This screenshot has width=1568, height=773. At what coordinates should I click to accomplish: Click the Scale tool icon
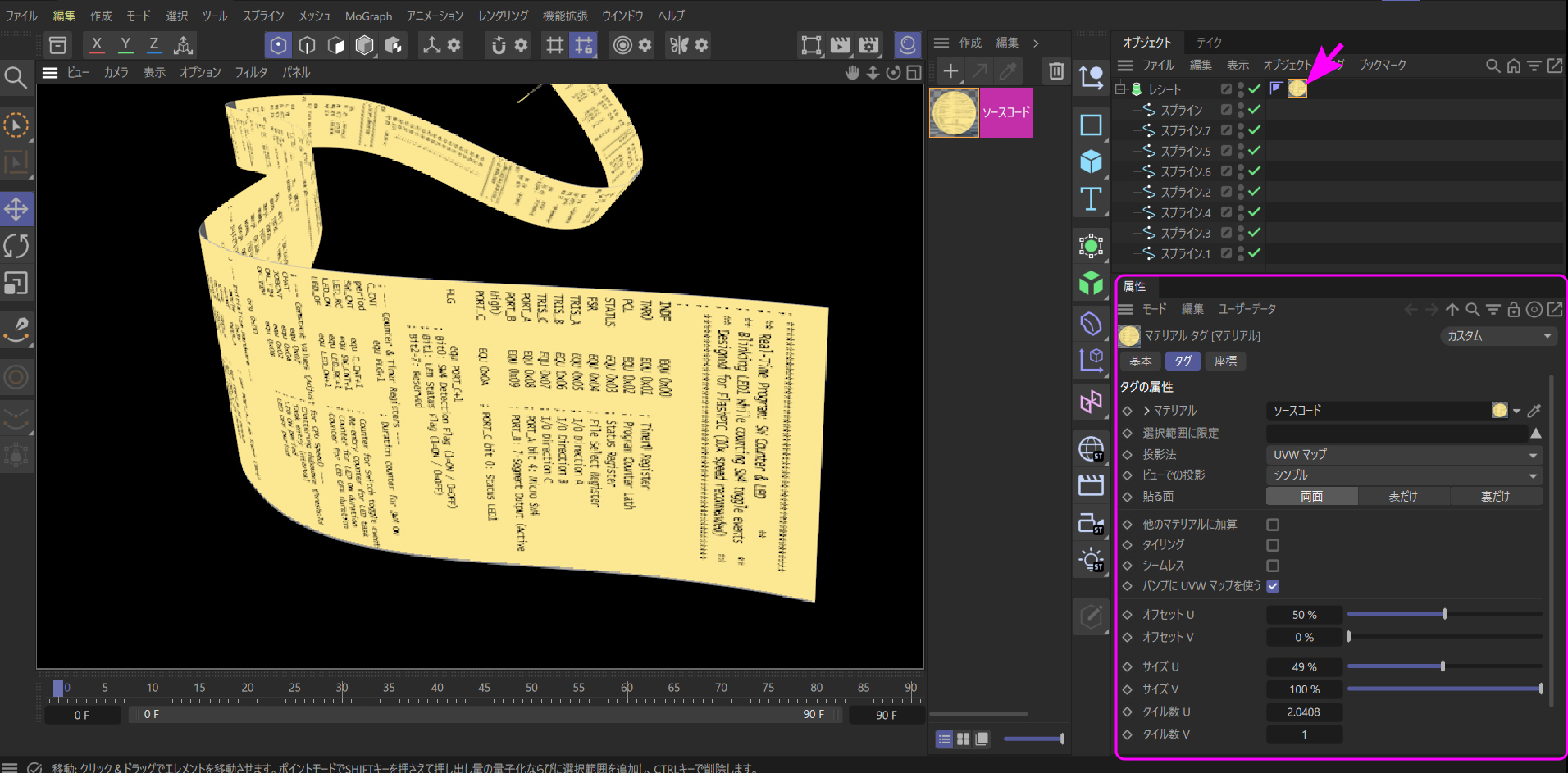(16, 284)
